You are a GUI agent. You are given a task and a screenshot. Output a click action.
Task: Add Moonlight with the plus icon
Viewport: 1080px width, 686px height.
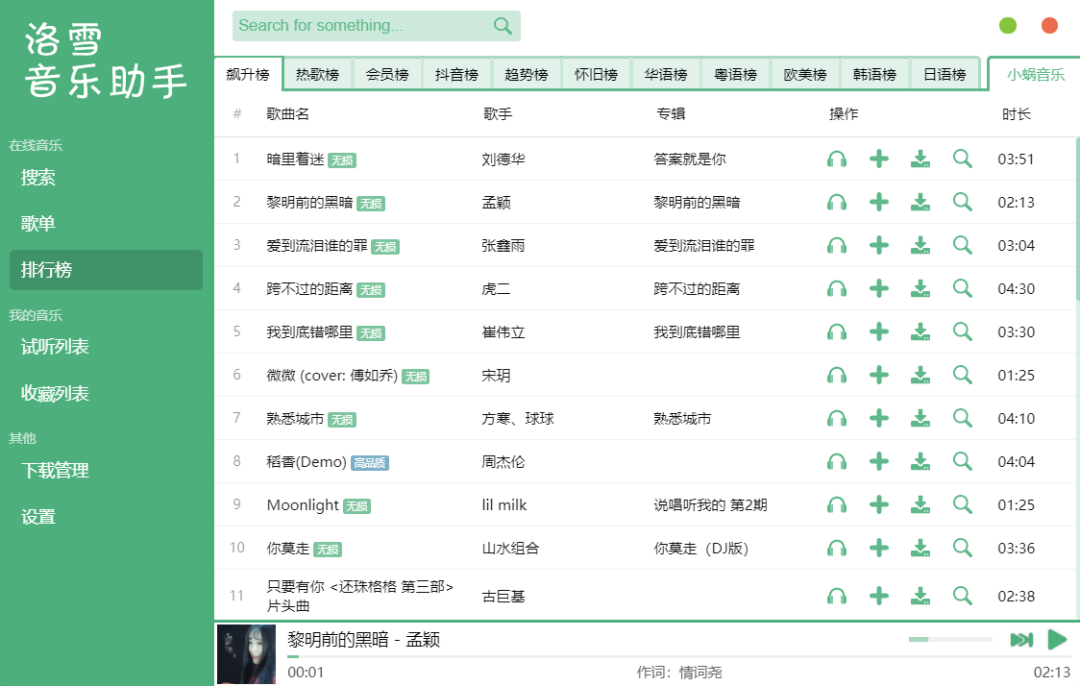pos(878,505)
